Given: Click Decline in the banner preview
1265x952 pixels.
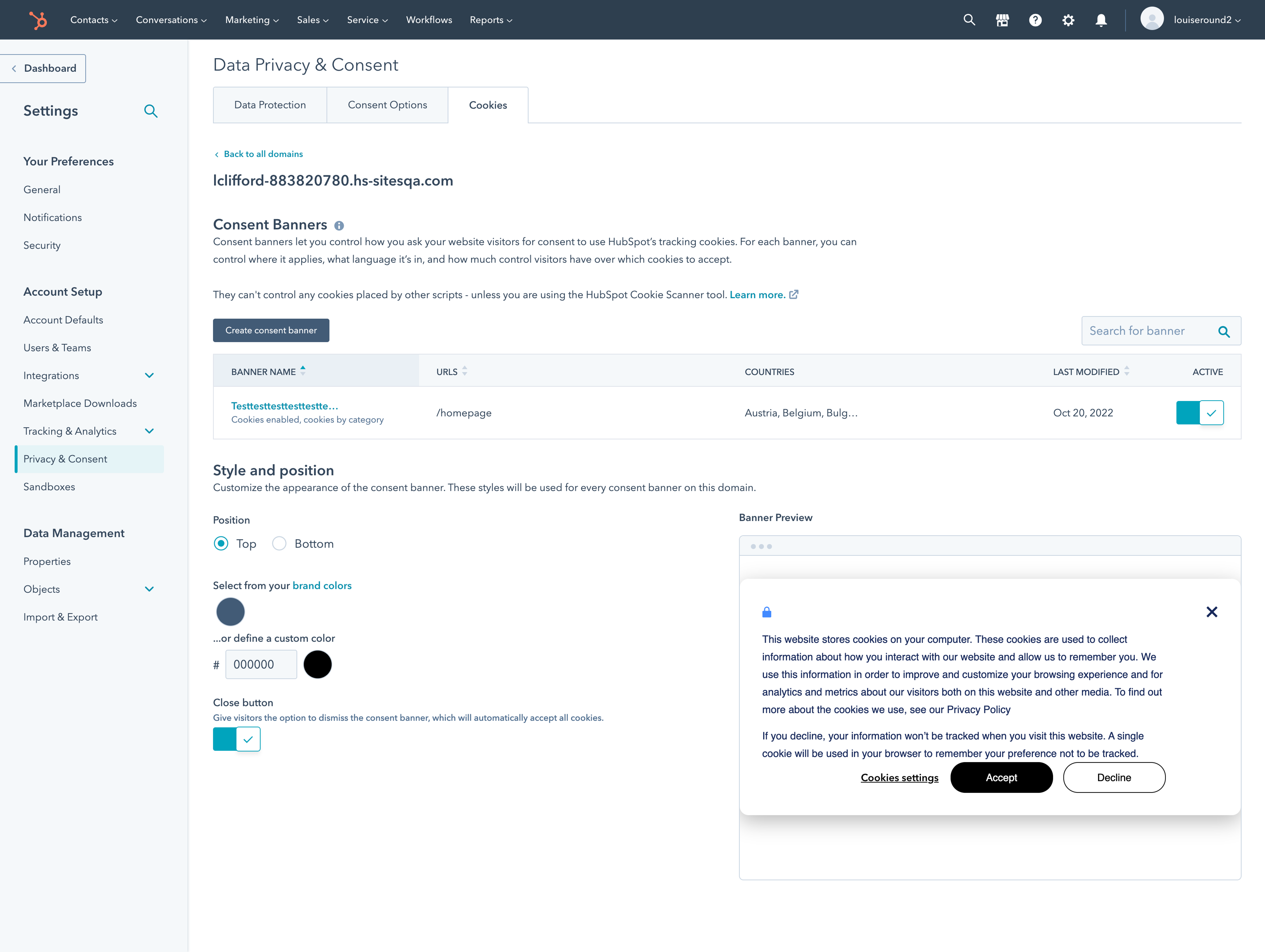Looking at the screenshot, I should [x=1114, y=777].
